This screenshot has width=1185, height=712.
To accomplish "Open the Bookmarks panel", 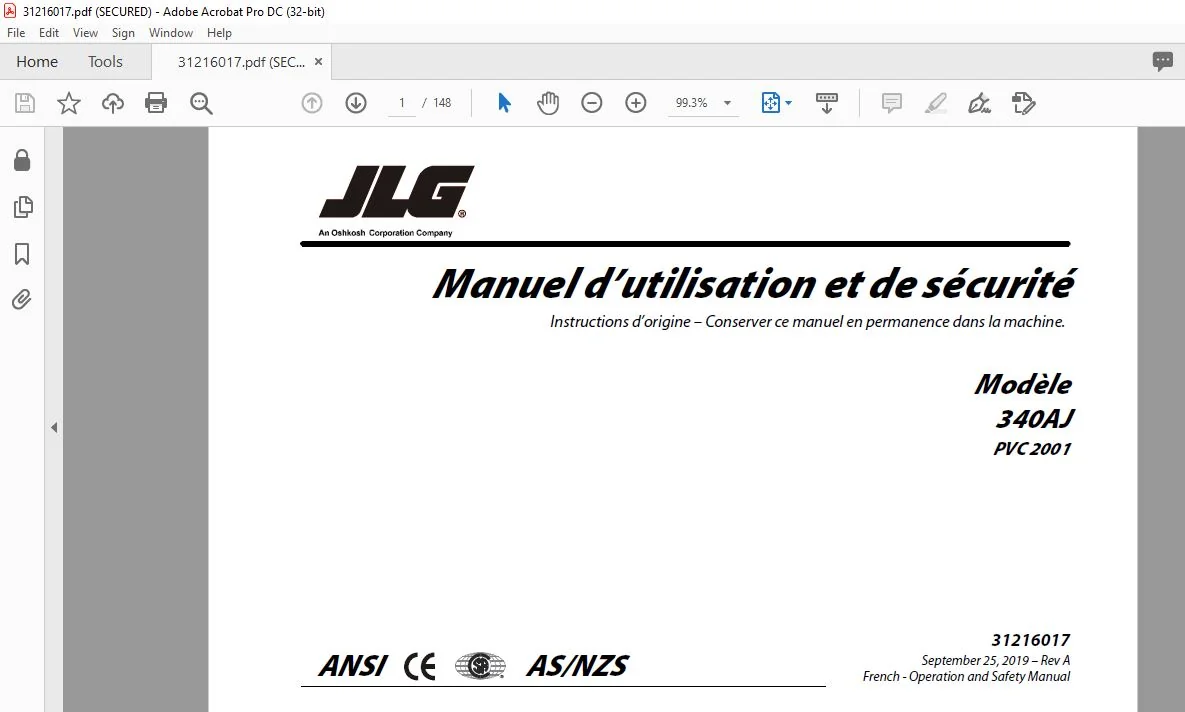I will 22,254.
